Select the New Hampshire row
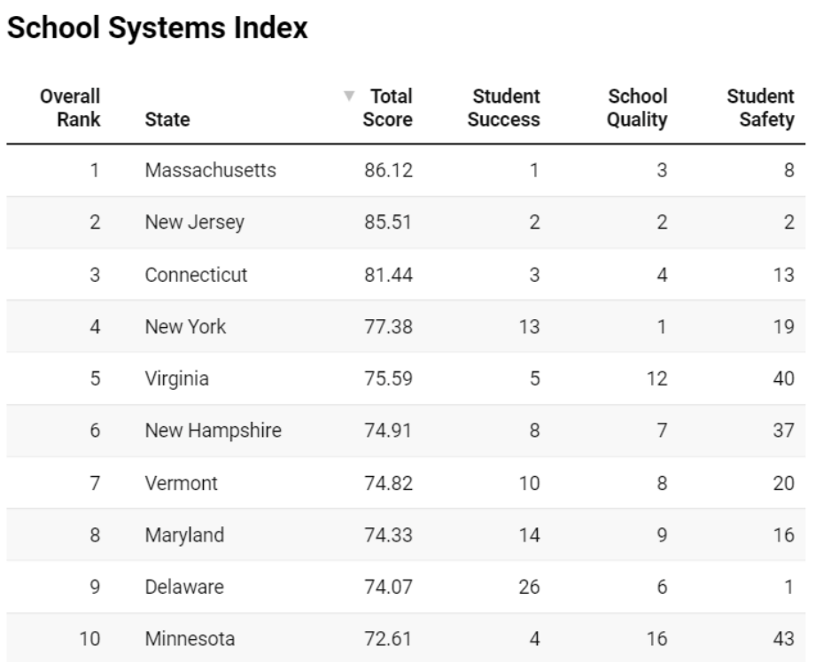Screen dimensions: 832x662 tap(213, 431)
